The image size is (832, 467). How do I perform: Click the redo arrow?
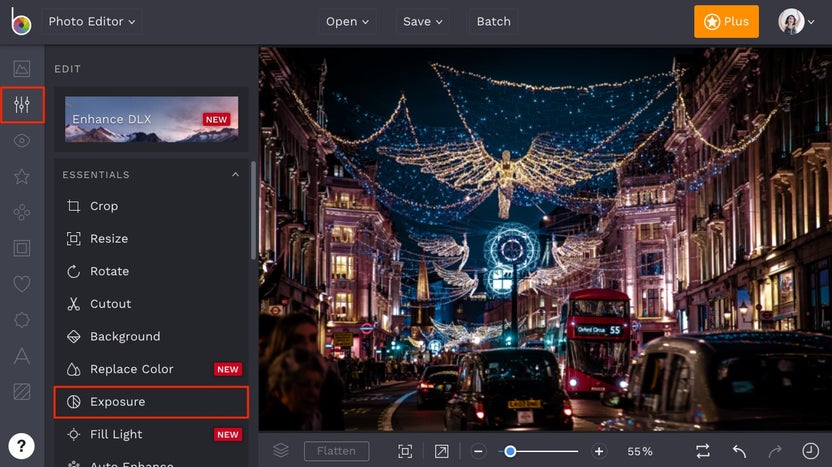click(x=775, y=451)
